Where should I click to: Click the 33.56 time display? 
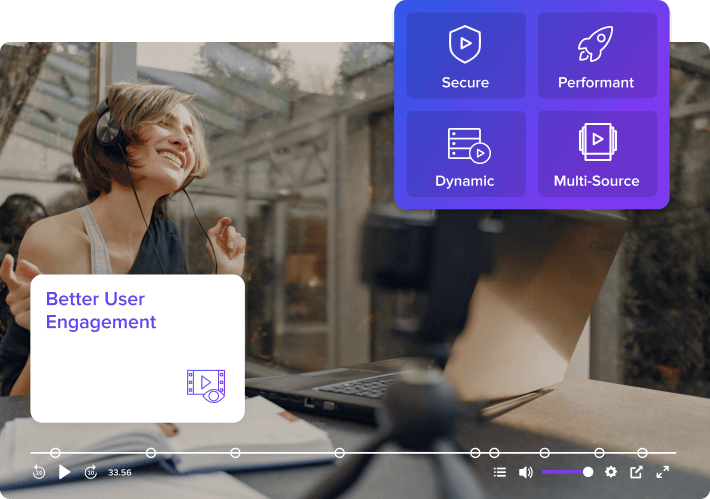[x=120, y=472]
